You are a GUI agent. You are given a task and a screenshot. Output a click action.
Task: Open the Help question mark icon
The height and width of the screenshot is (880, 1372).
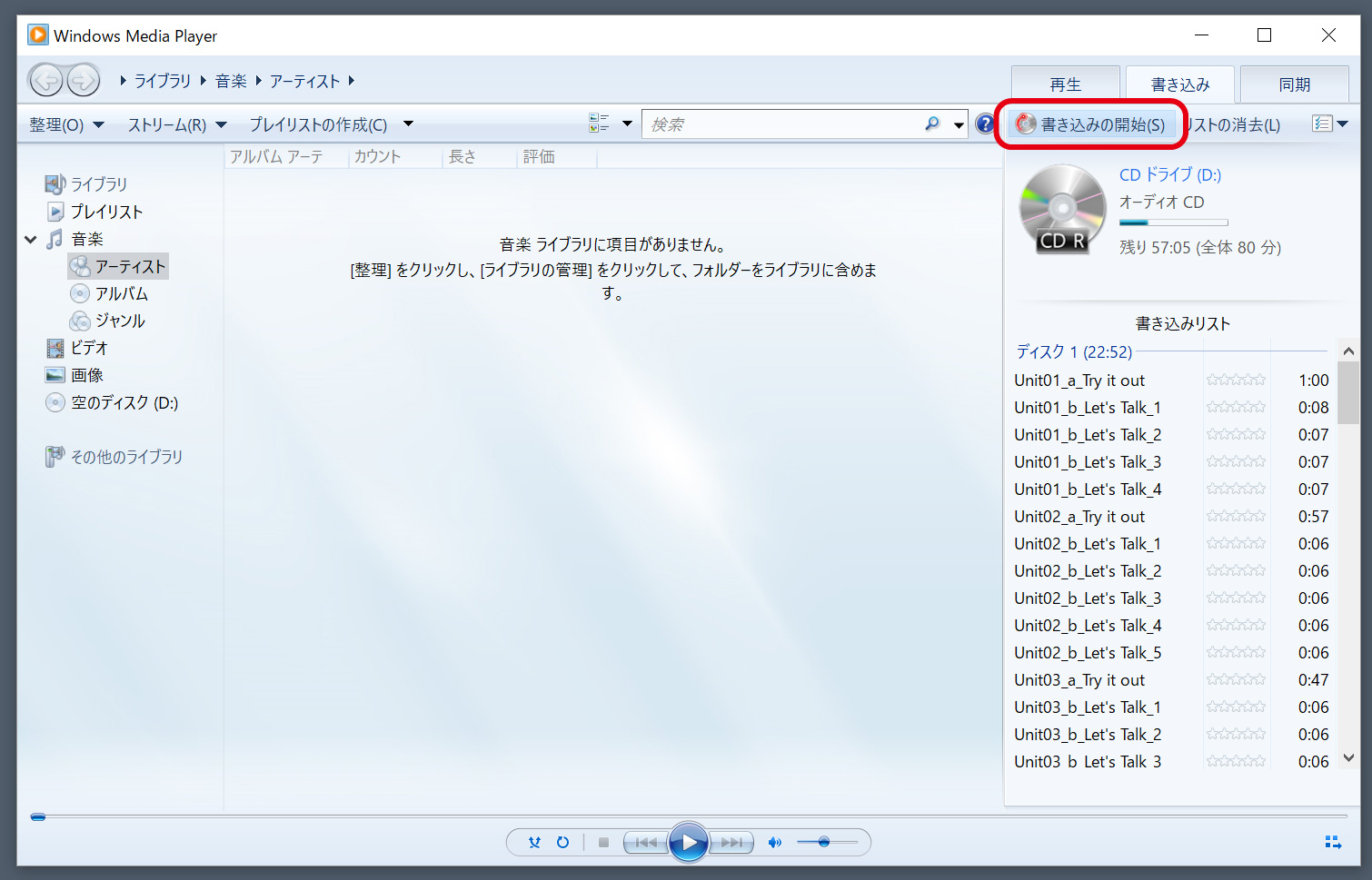[x=985, y=124]
